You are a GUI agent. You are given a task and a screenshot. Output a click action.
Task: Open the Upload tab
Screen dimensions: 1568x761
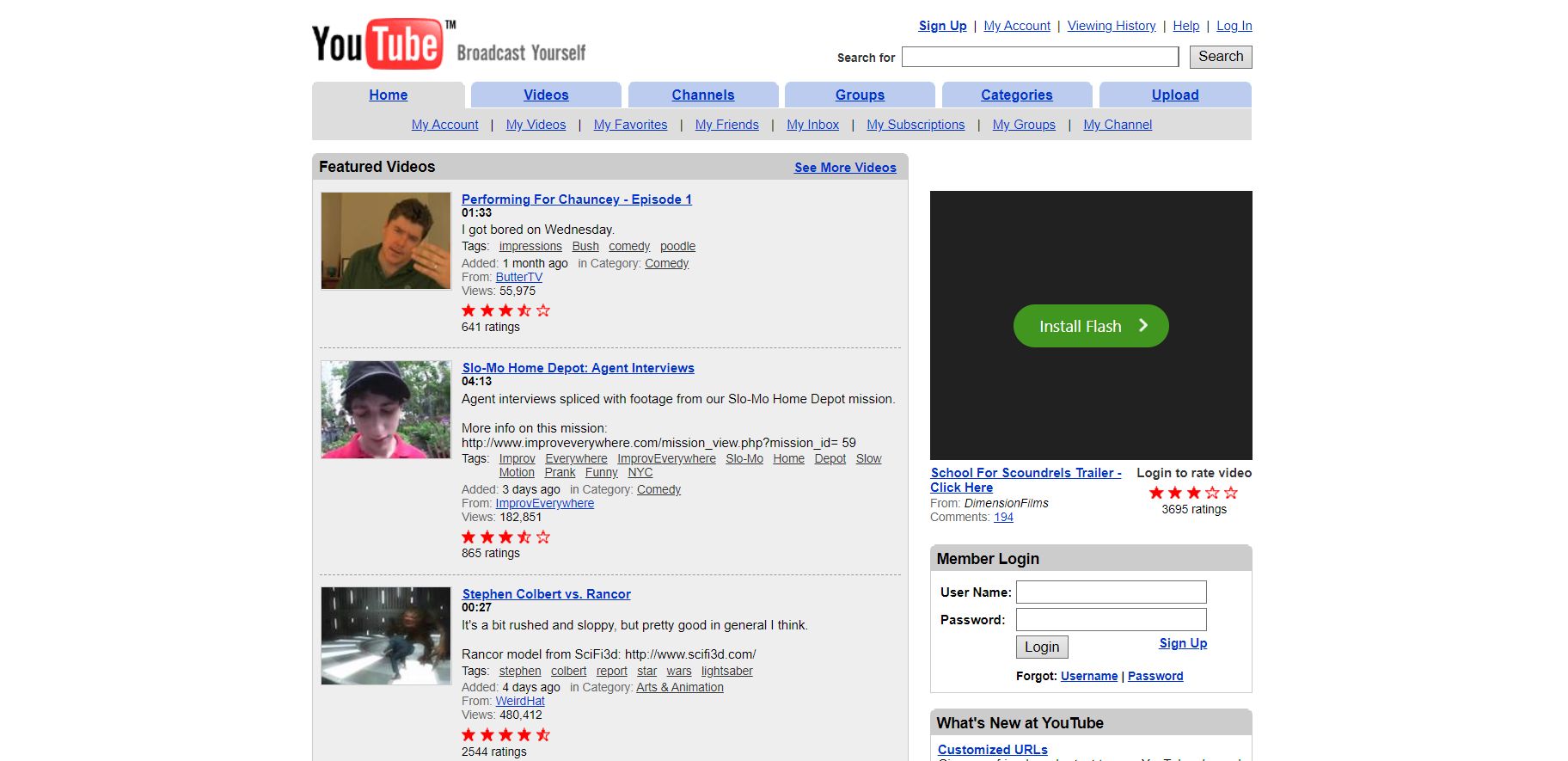coord(1175,95)
